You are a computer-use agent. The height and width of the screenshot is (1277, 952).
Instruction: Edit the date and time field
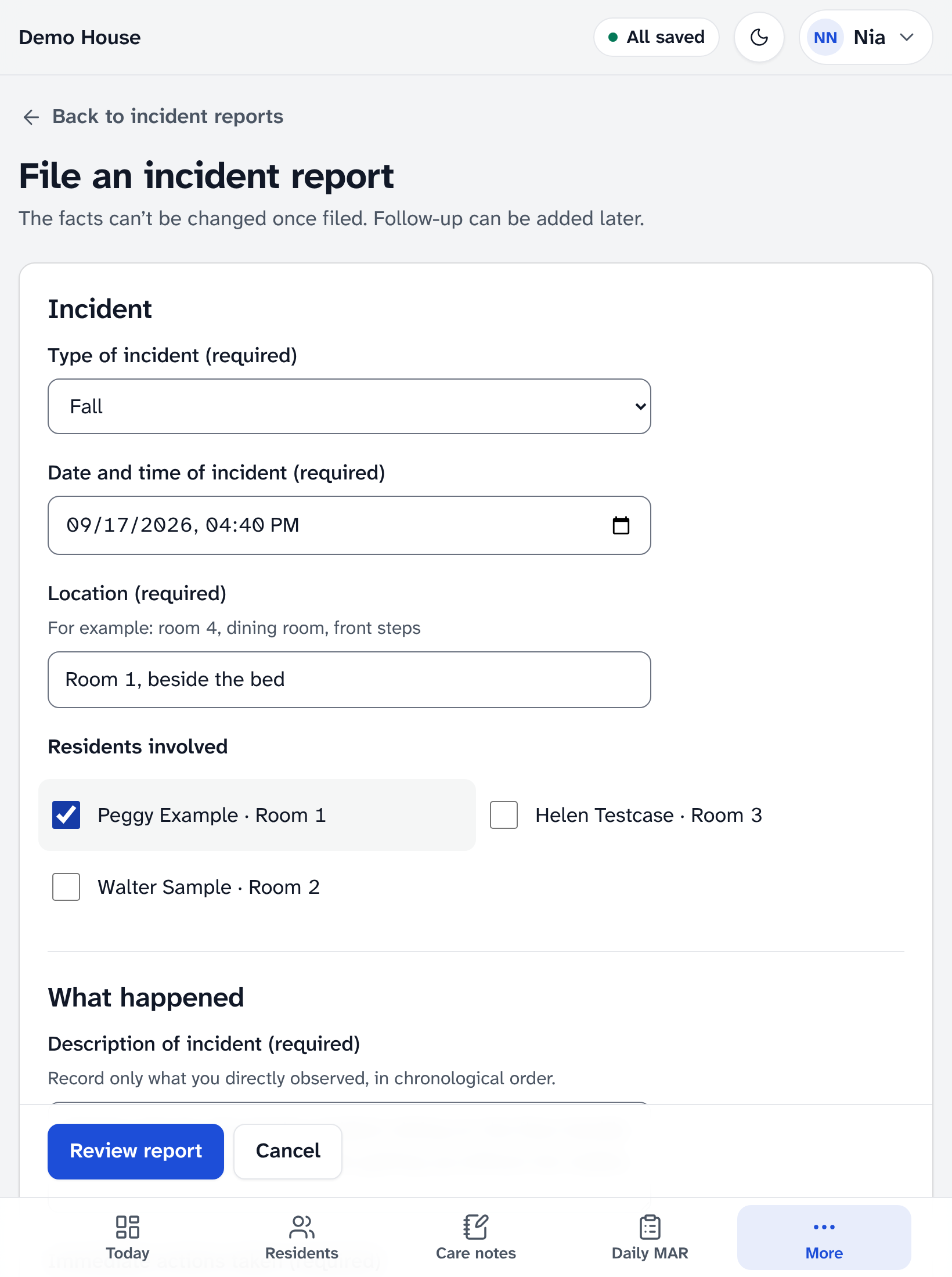[x=349, y=525]
